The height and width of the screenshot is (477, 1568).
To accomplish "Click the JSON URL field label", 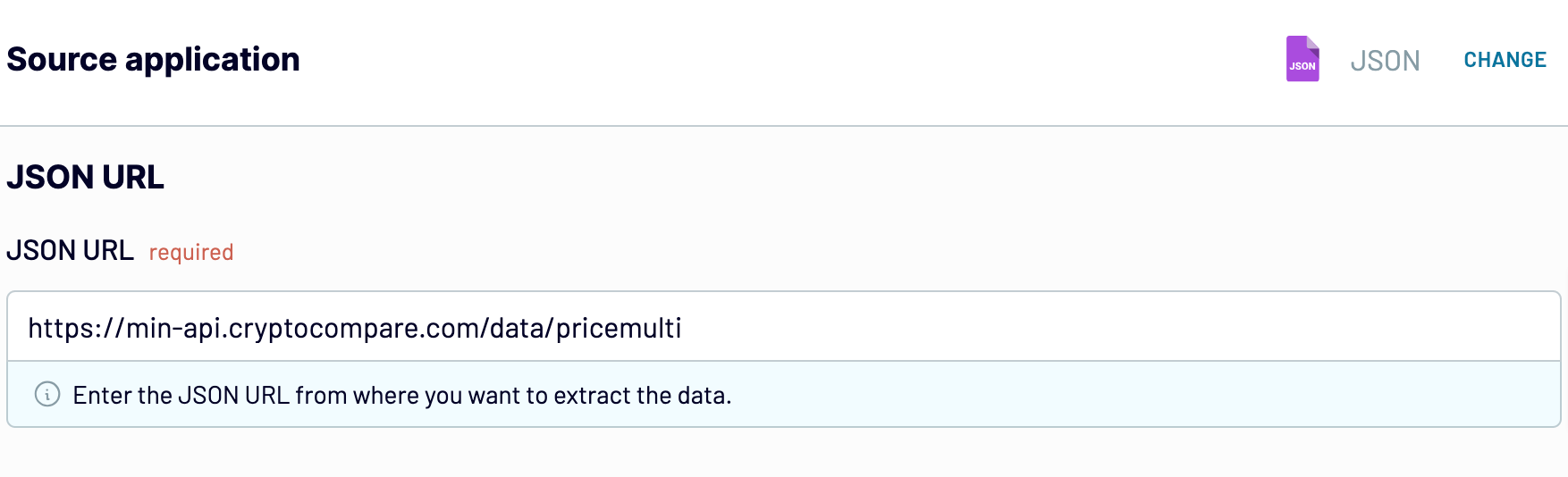I will pyautogui.click(x=70, y=250).
